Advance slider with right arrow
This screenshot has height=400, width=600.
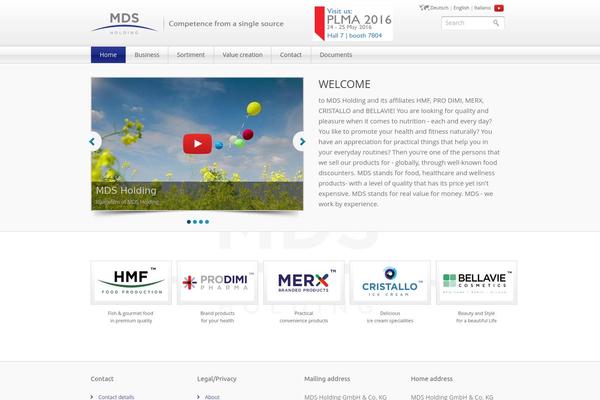302,142
